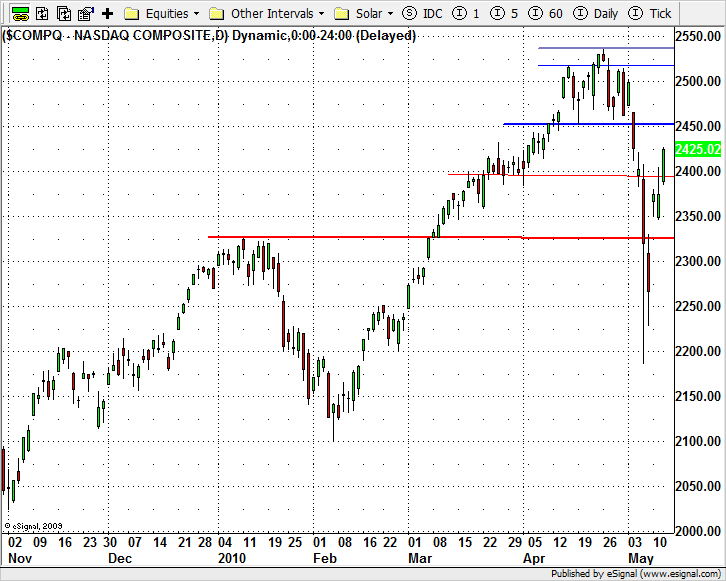
Task: Click the 04 date label above 2010
Action: pyautogui.click(x=225, y=542)
